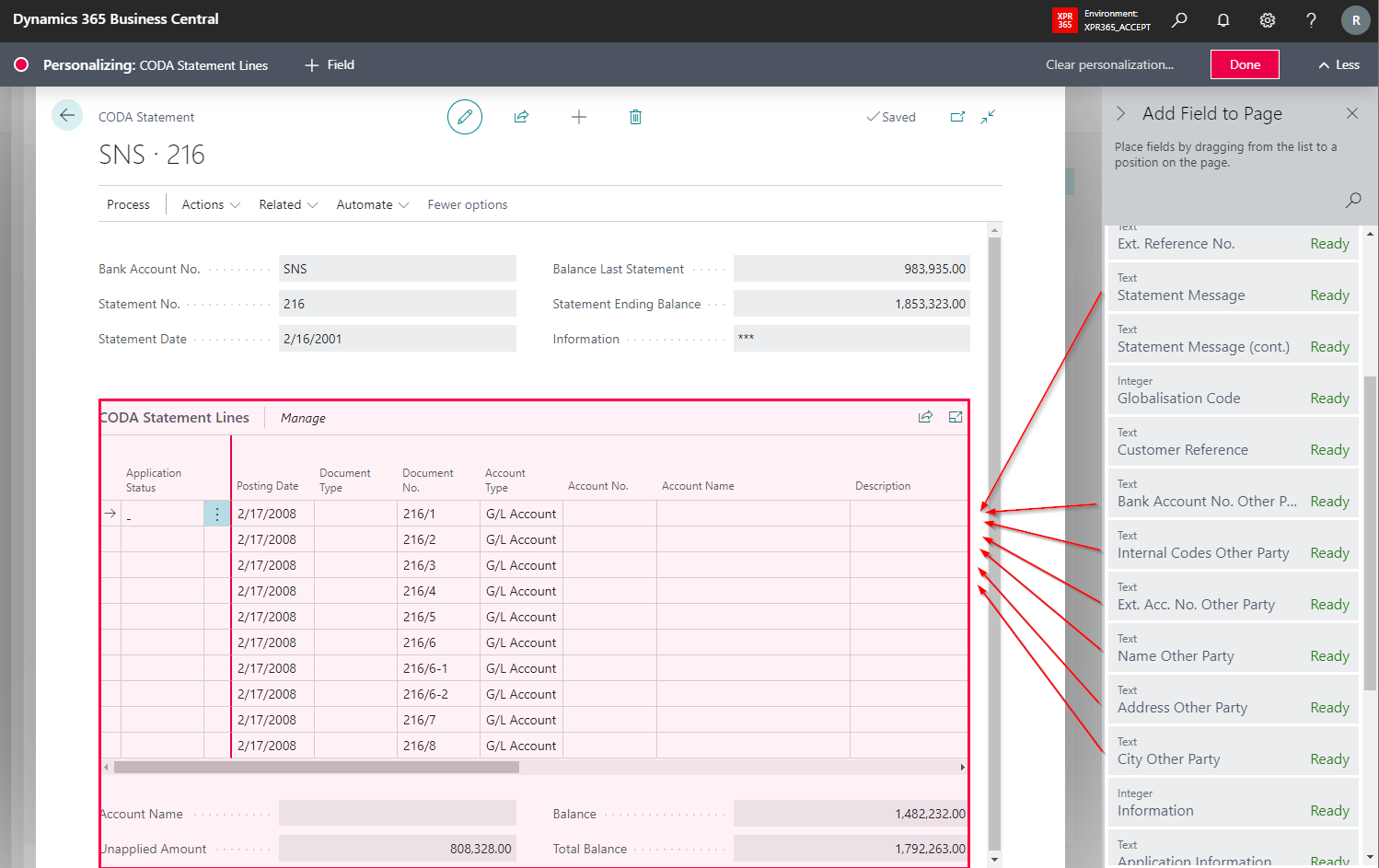Click the share icon beside edit pencil
This screenshot has width=1379, height=868.
521,117
